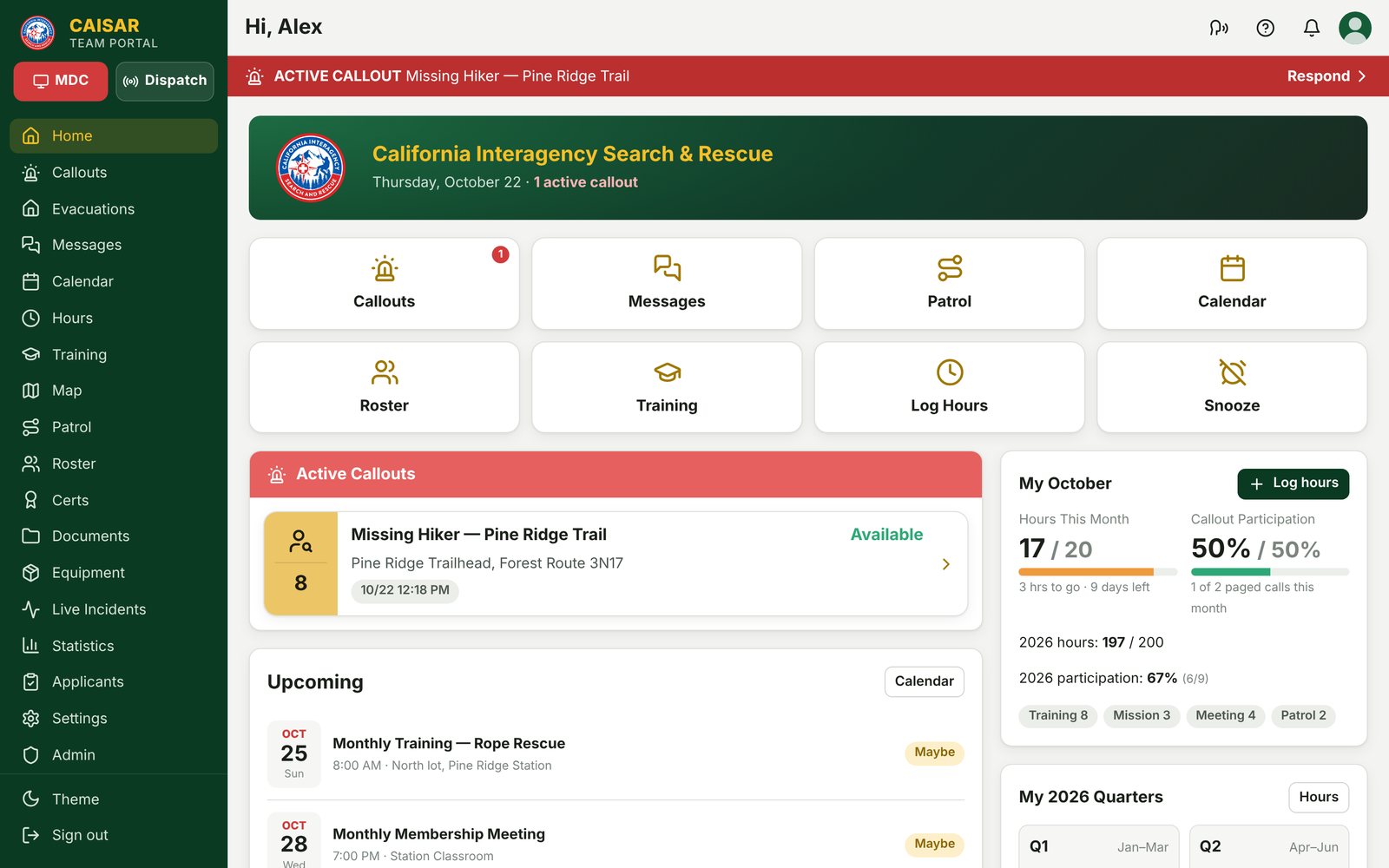Toggle Theme in the sidebar

[114, 799]
